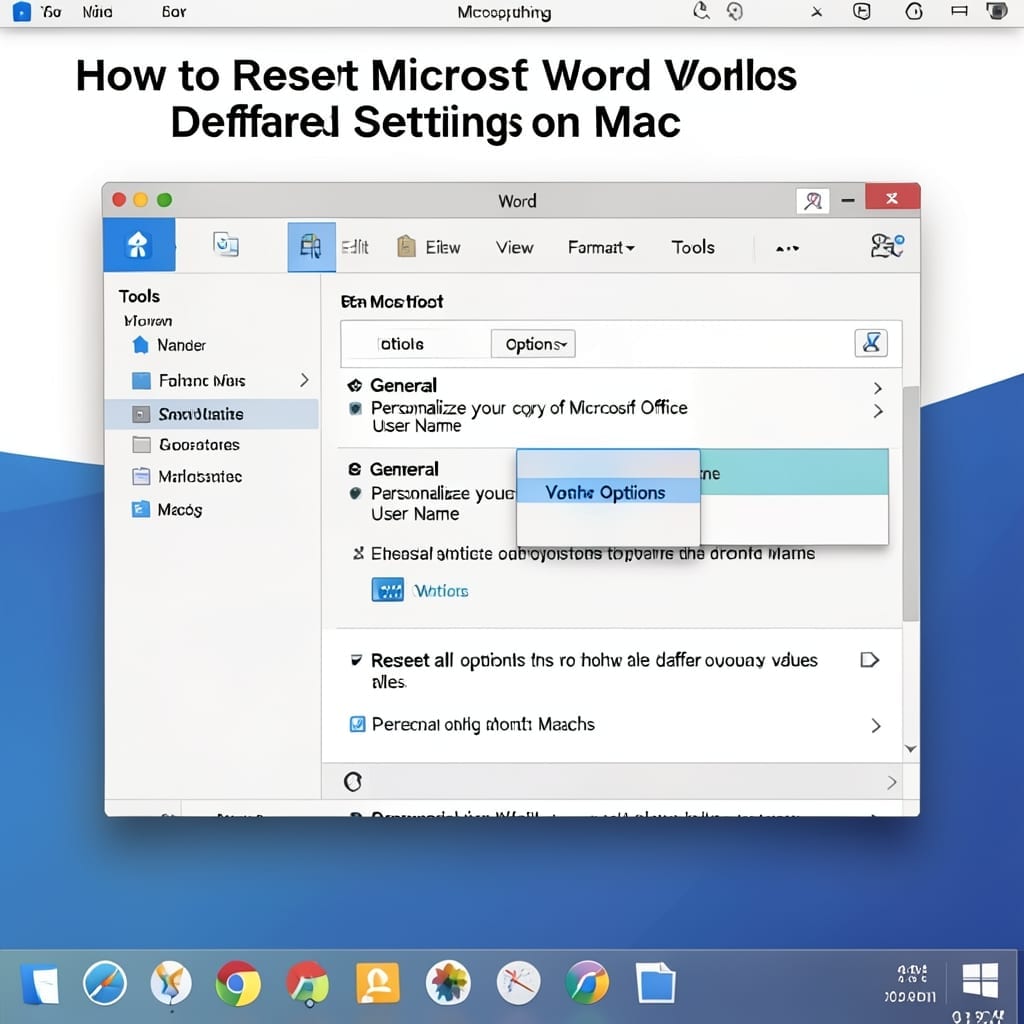Expand the Perecnal onlig row chevron
Viewport: 1024px width, 1024px height.
[x=876, y=726]
